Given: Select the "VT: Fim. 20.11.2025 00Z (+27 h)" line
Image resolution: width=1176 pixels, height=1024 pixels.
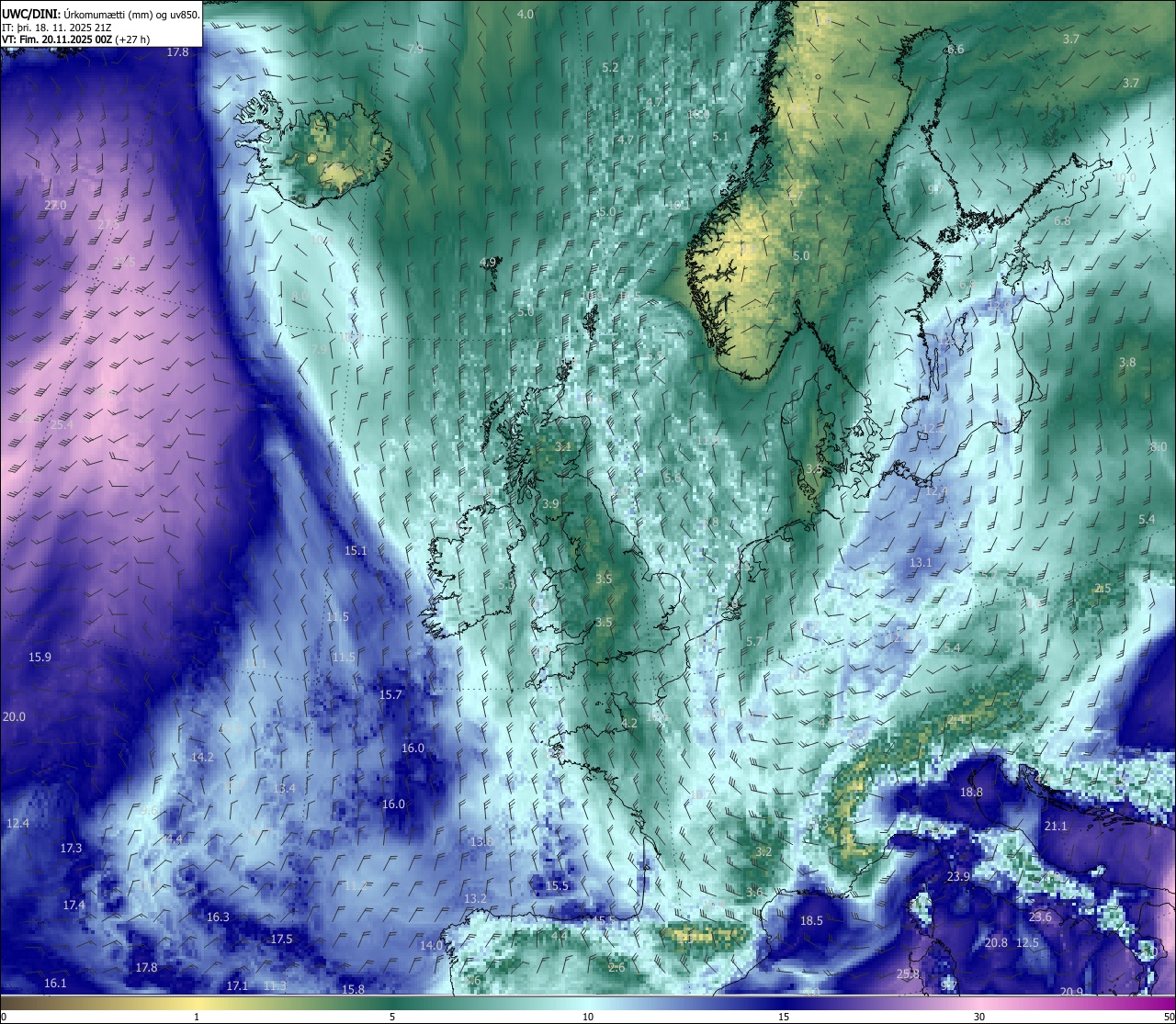Looking at the screenshot, I should (75, 39).
